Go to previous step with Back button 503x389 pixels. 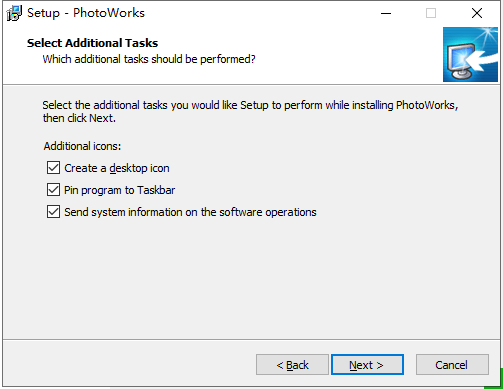click(292, 365)
